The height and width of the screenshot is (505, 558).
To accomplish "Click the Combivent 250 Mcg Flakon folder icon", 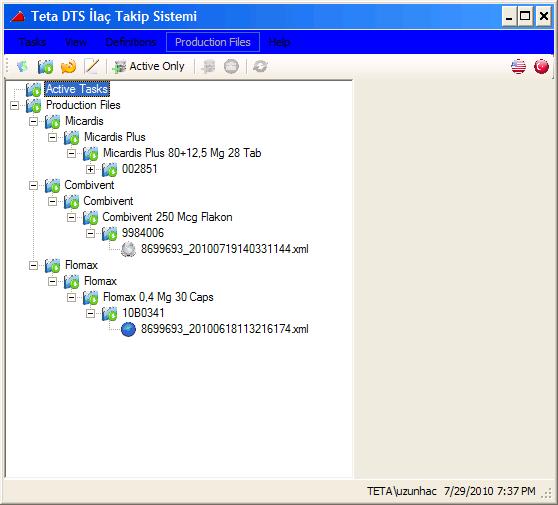I will 91,217.
